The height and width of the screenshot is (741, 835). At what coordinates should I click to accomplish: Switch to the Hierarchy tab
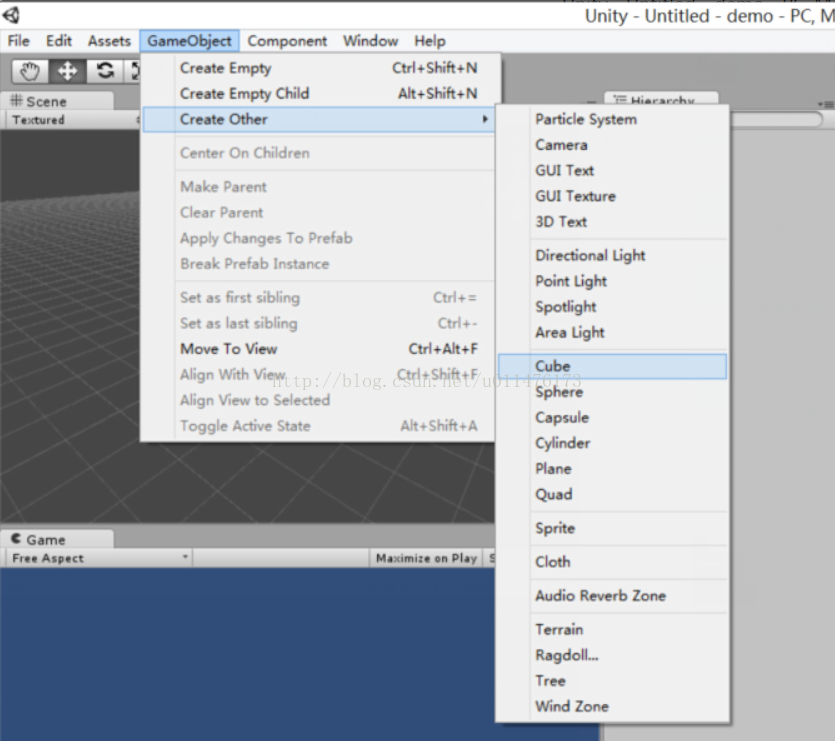point(661,99)
